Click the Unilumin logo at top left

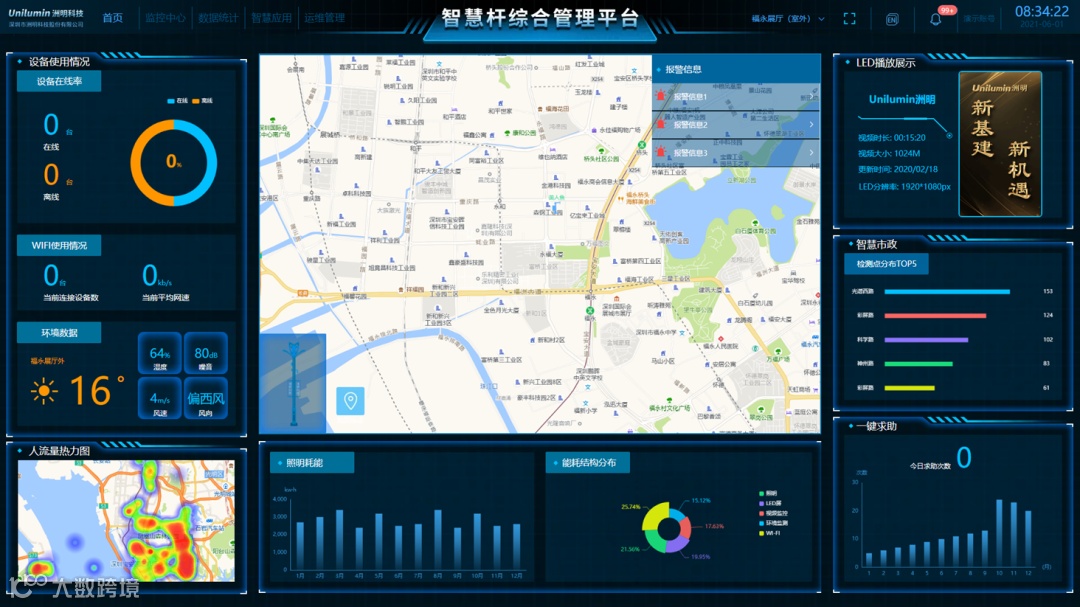45,18
